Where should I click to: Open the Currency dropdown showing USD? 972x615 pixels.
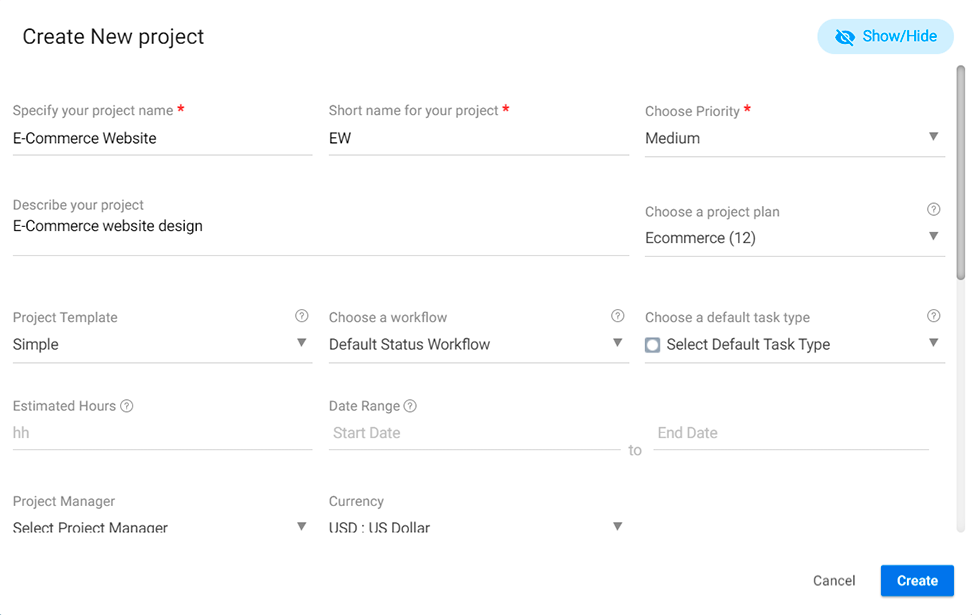[479, 527]
